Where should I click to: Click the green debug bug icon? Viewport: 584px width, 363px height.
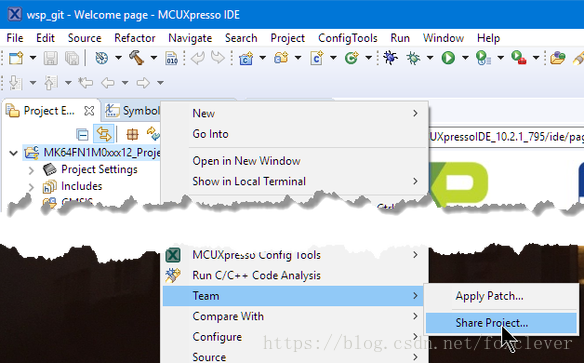point(413,58)
